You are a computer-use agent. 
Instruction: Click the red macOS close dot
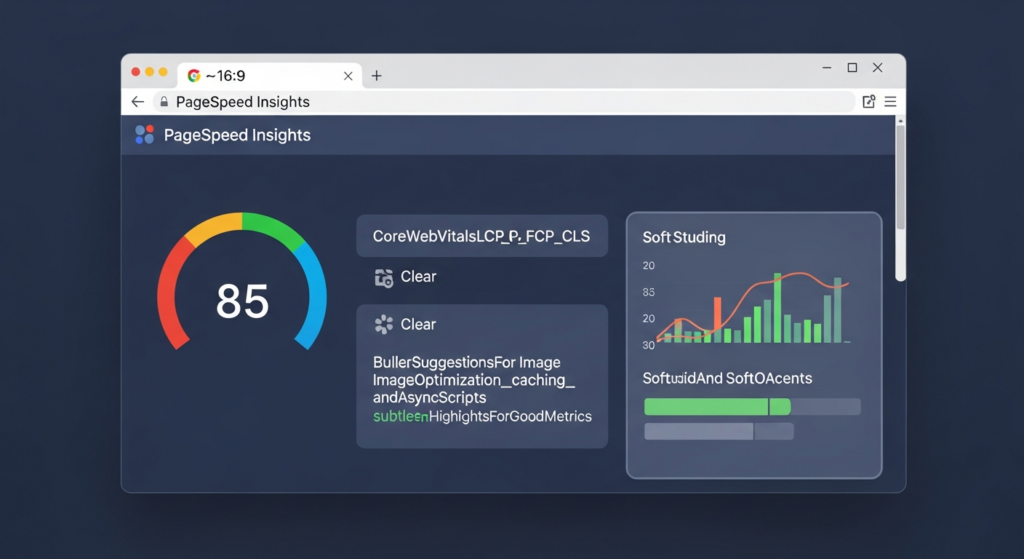click(x=136, y=72)
